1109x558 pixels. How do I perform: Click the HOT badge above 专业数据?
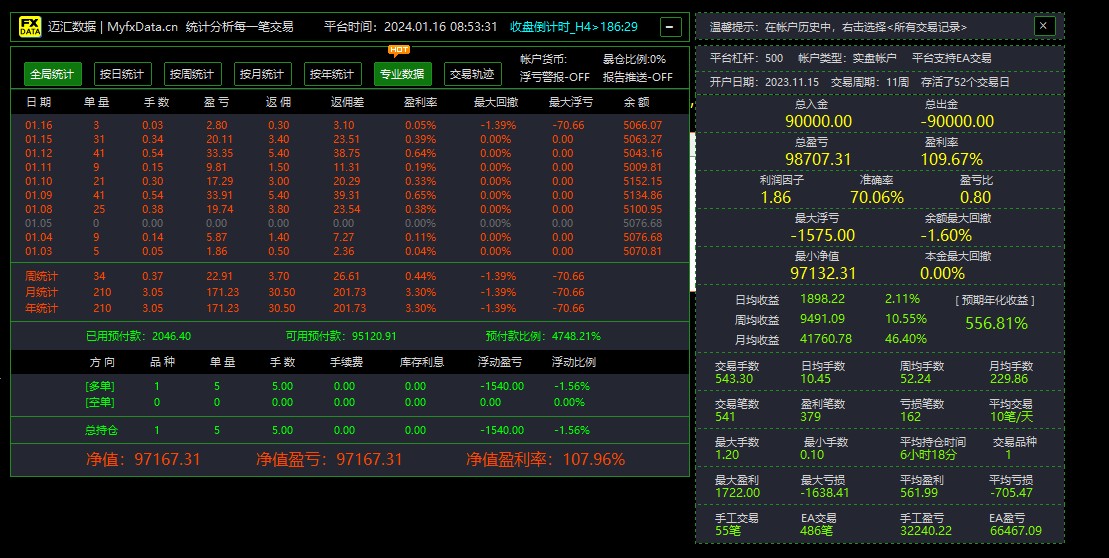click(x=400, y=50)
